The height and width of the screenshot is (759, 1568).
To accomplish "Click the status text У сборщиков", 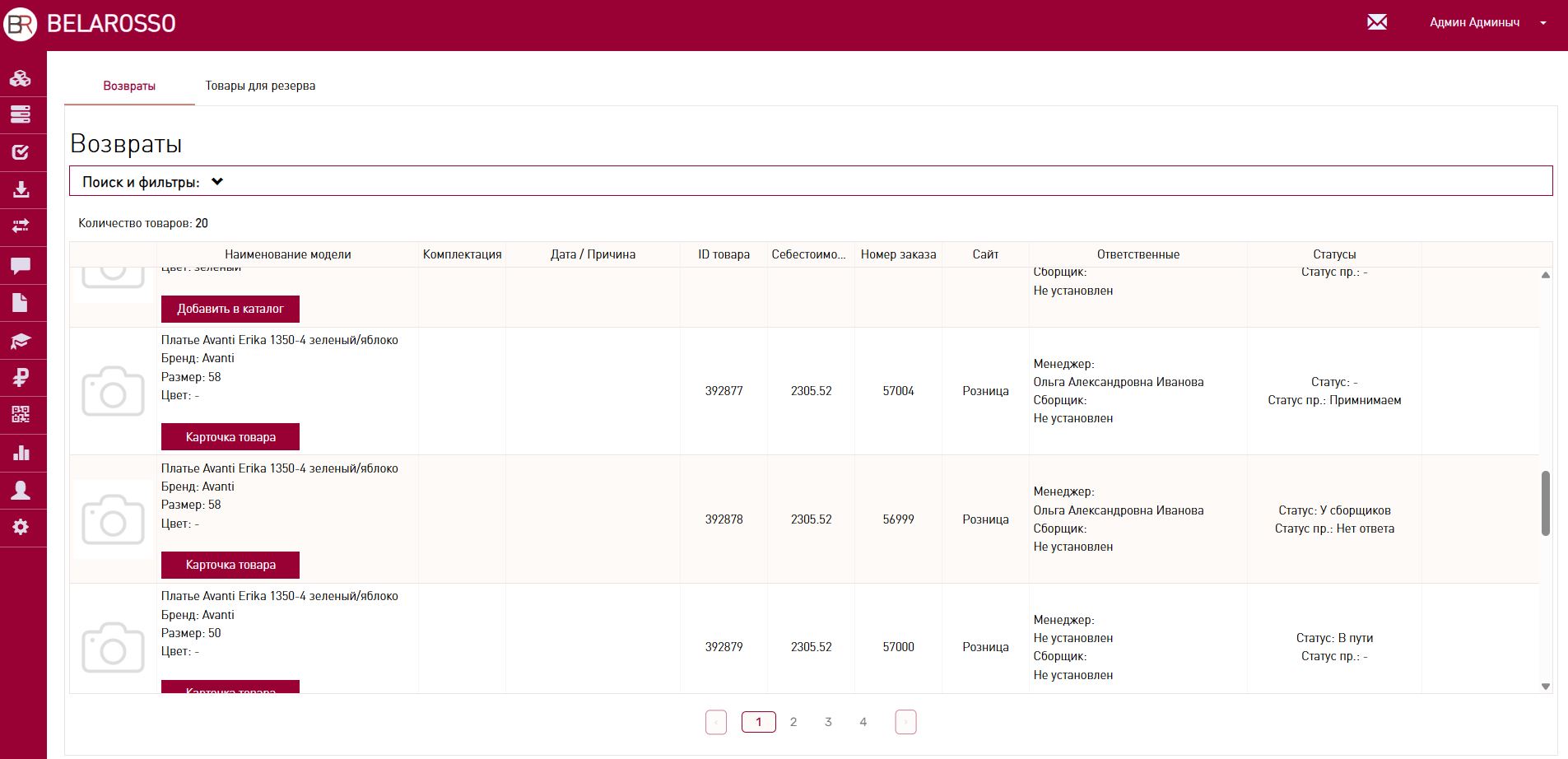I will tap(1356, 510).
